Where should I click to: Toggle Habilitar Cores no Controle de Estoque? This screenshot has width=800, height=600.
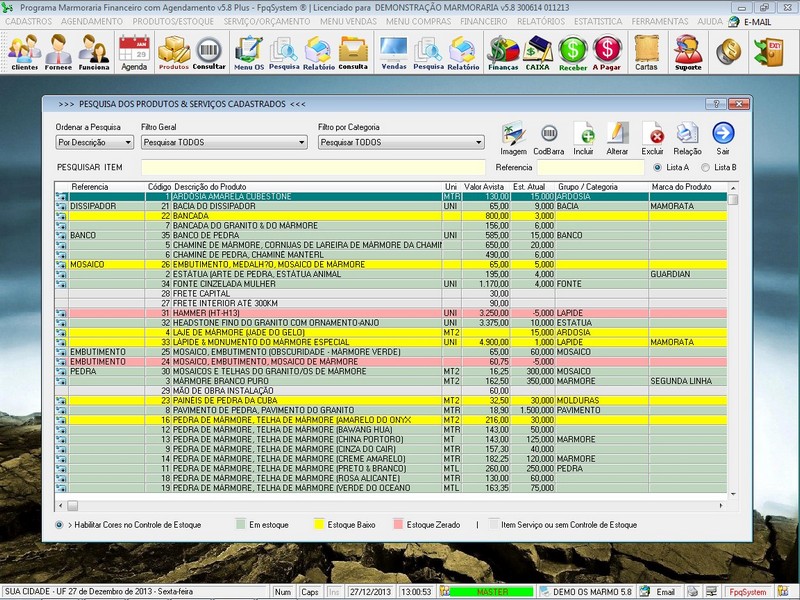(60, 524)
